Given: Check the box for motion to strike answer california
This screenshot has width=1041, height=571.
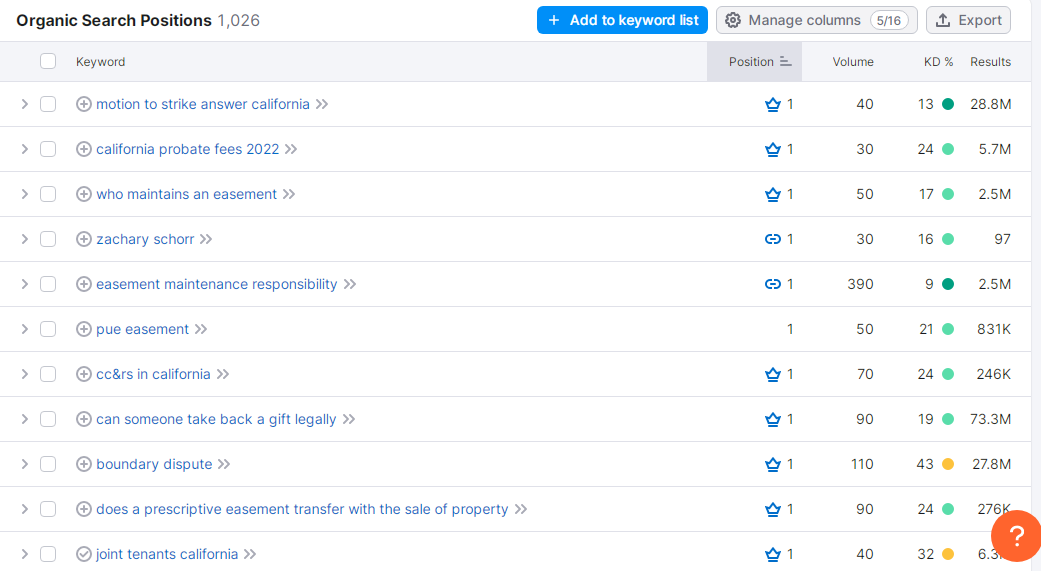Looking at the screenshot, I should coord(48,104).
